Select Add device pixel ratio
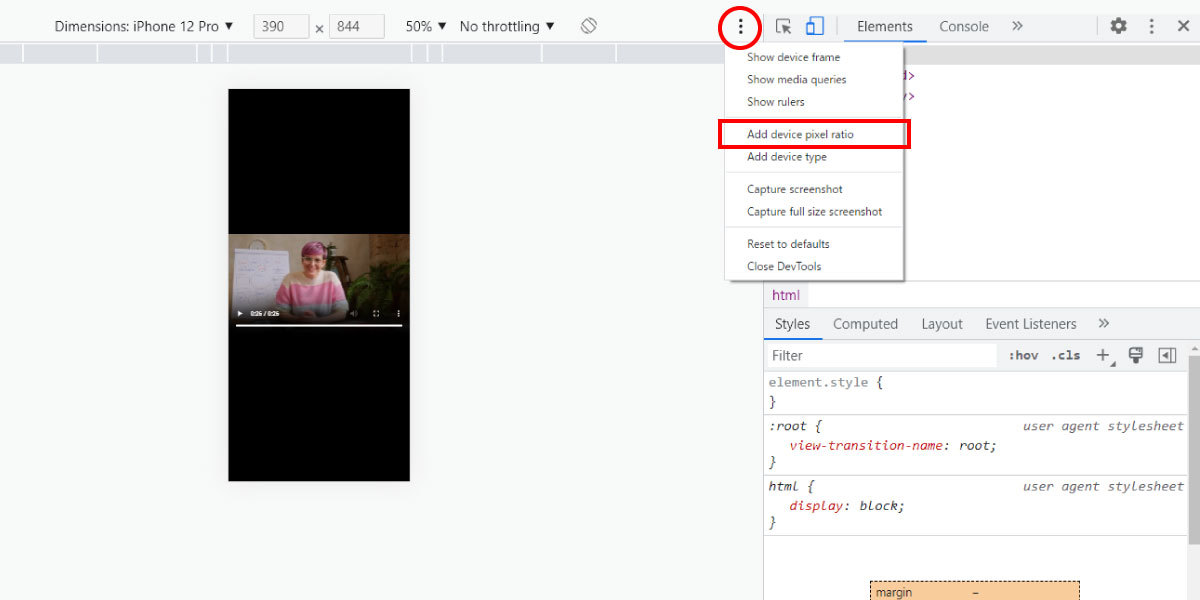1200x600 pixels. coord(814,134)
